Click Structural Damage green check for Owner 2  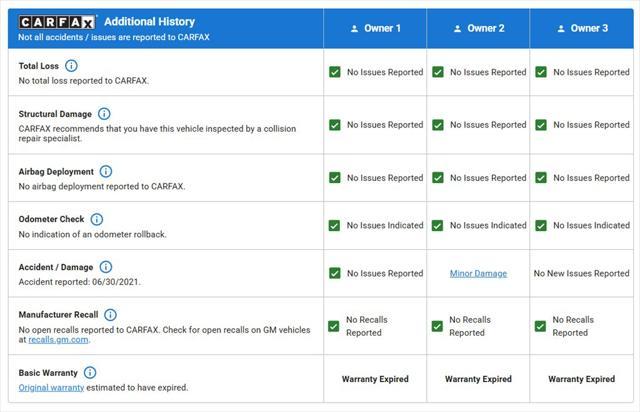click(438, 125)
